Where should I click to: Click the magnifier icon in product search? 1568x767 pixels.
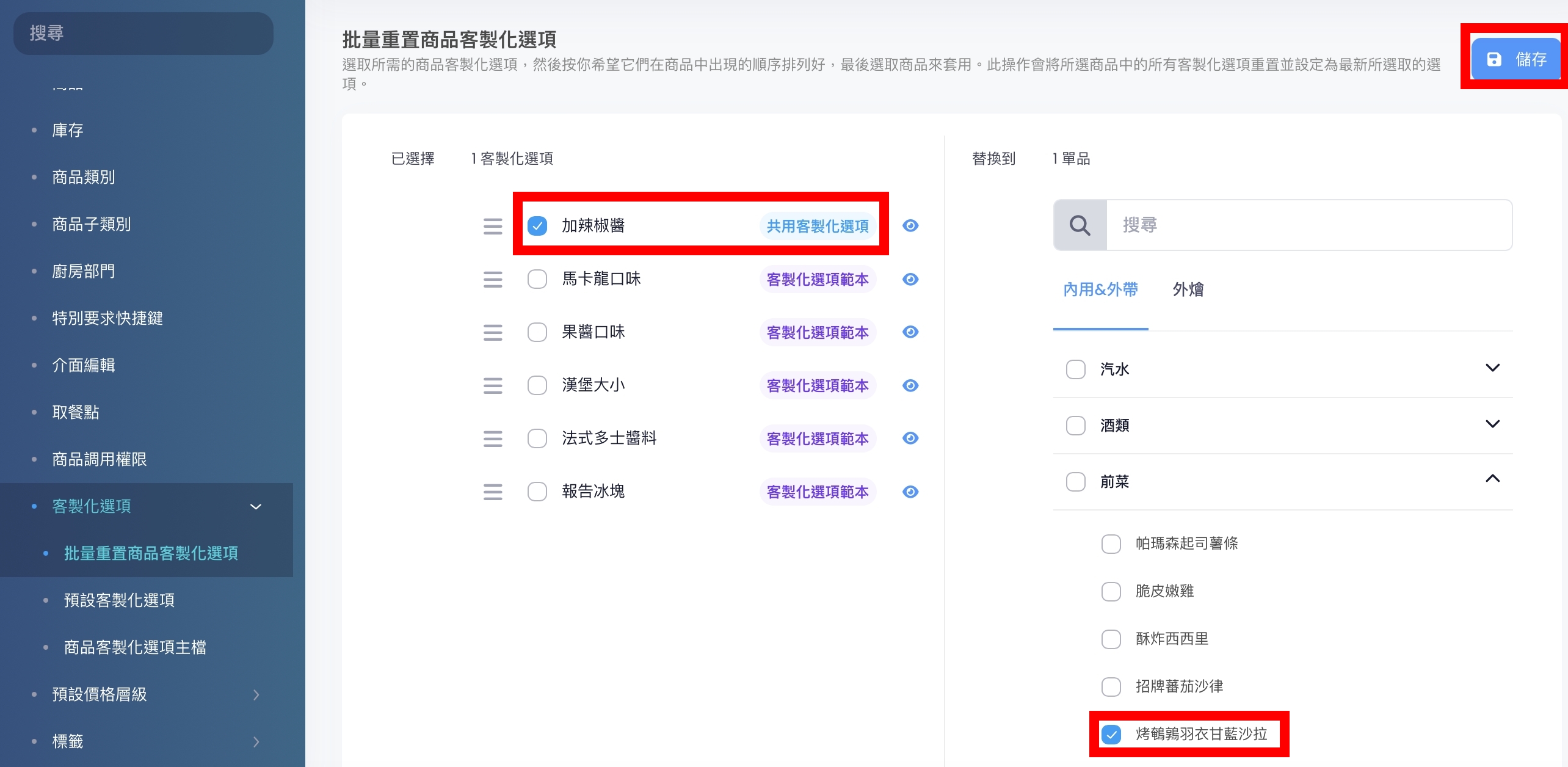[1080, 225]
